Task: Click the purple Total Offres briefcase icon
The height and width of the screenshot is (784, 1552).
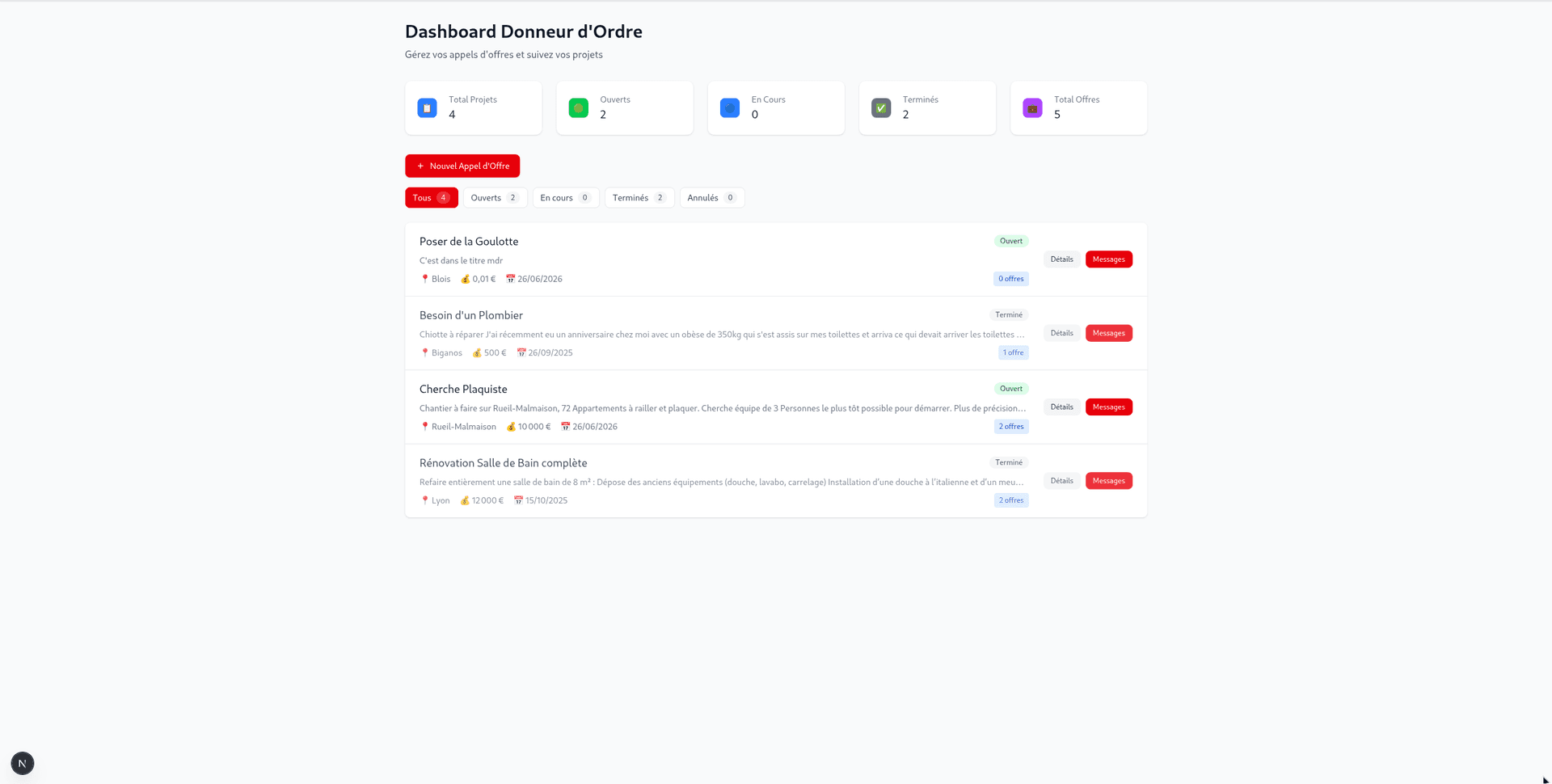Action: coord(1032,107)
